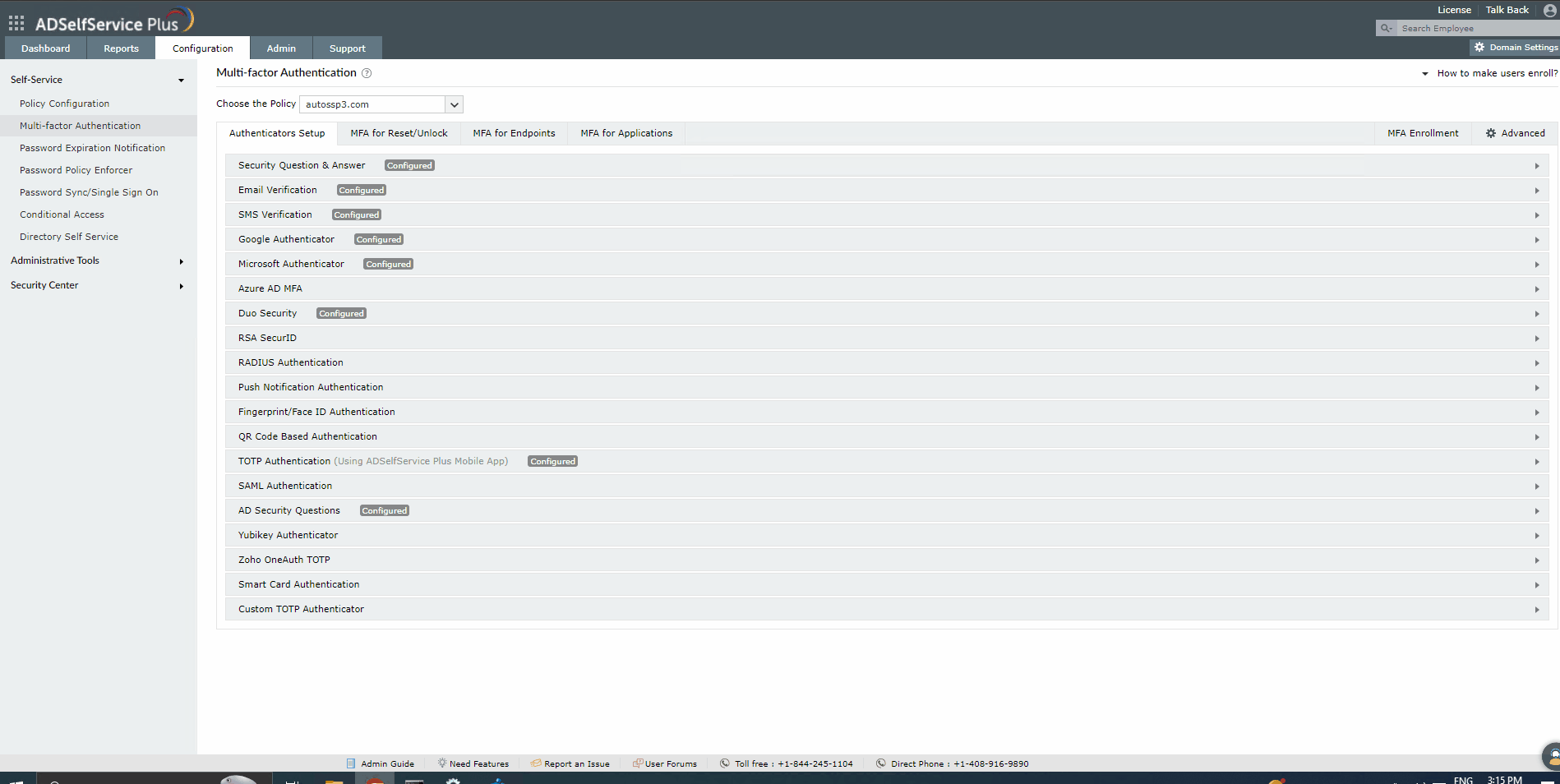Click the QR Code Based Authentication label
Image resolution: width=1560 pixels, height=784 pixels.
(x=307, y=436)
